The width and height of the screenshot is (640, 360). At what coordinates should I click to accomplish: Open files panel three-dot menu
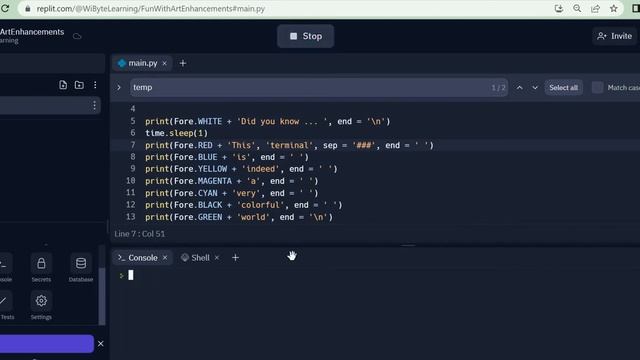(95, 84)
